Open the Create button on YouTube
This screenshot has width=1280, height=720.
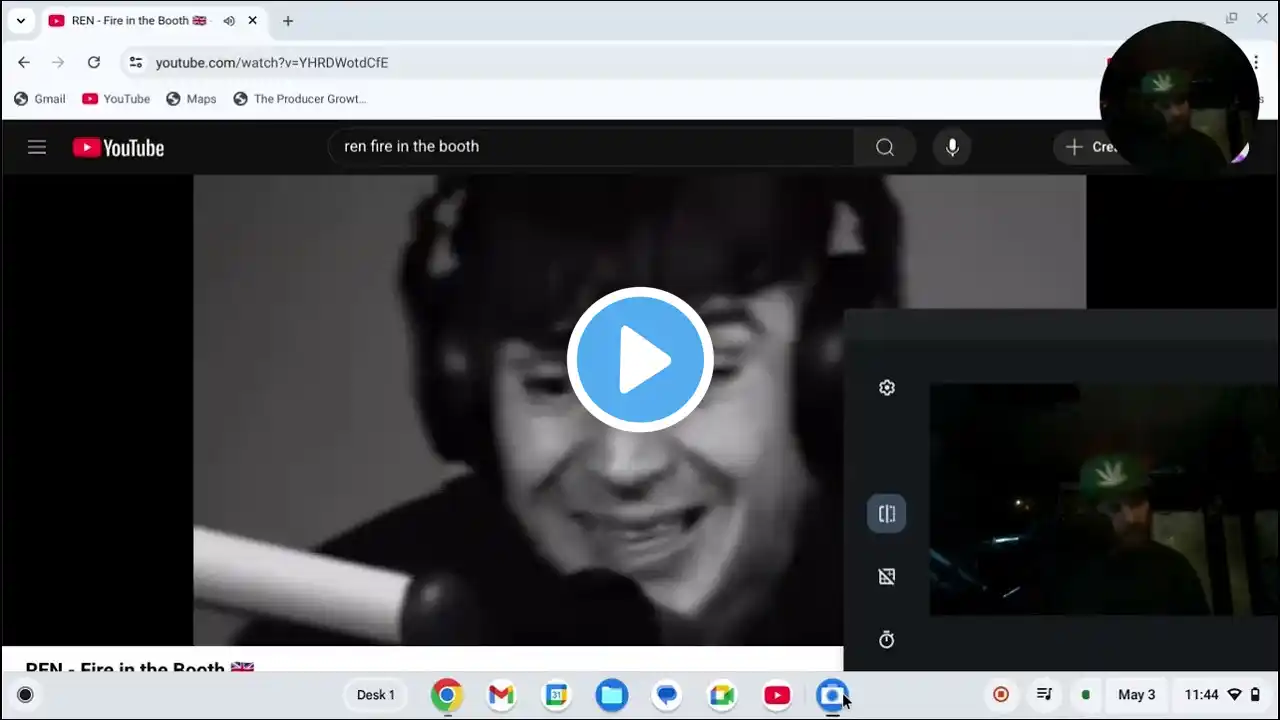[1090, 147]
